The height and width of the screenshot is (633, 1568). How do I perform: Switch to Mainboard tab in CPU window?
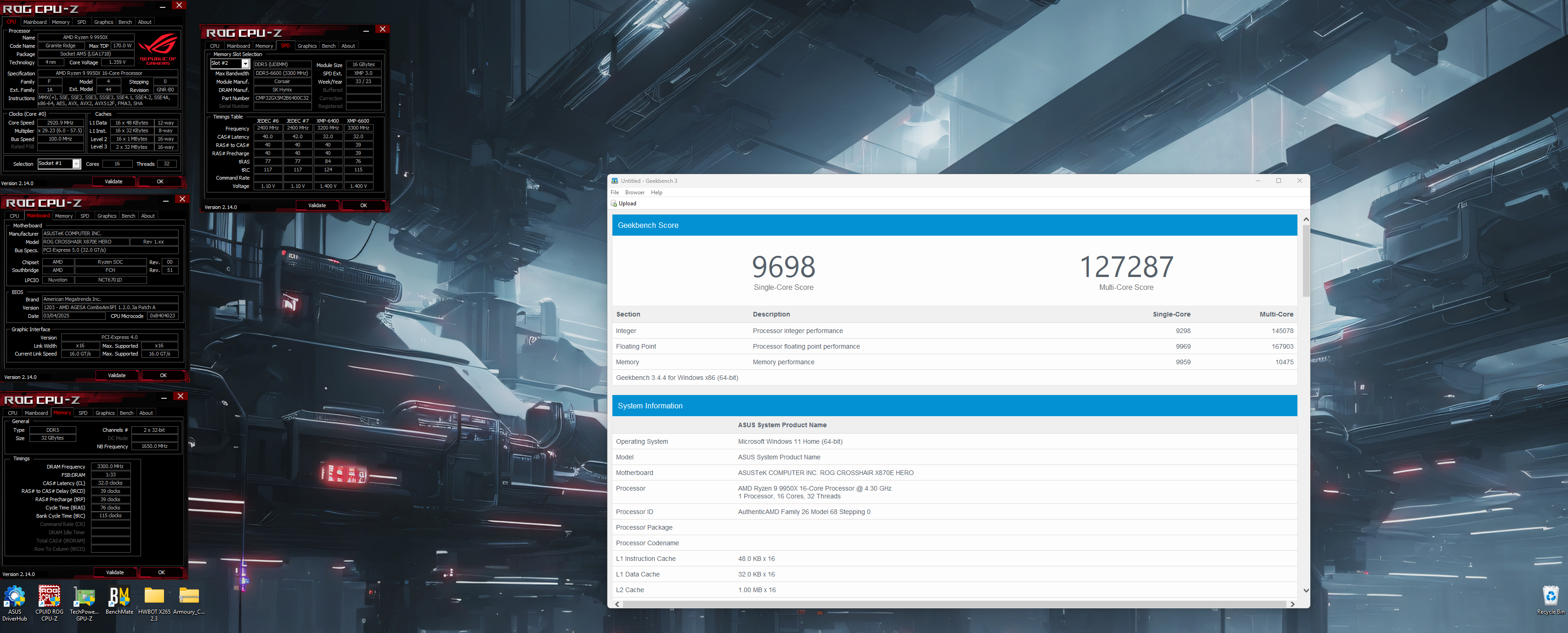35,22
